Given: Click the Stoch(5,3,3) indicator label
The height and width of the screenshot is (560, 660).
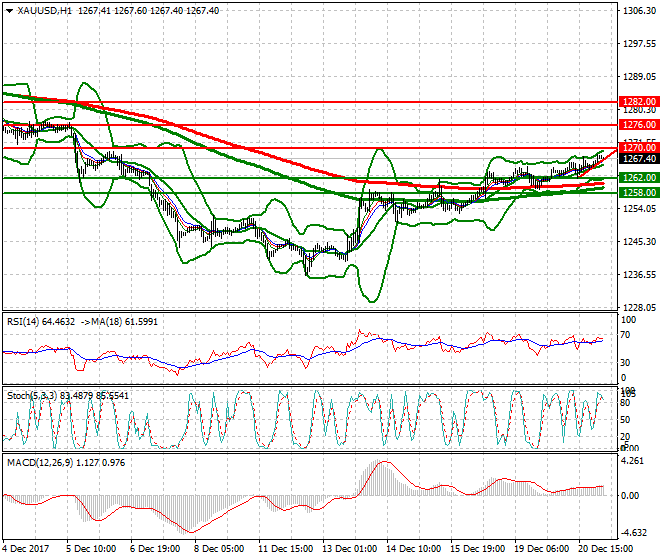Looking at the screenshot, I should 68,396.
